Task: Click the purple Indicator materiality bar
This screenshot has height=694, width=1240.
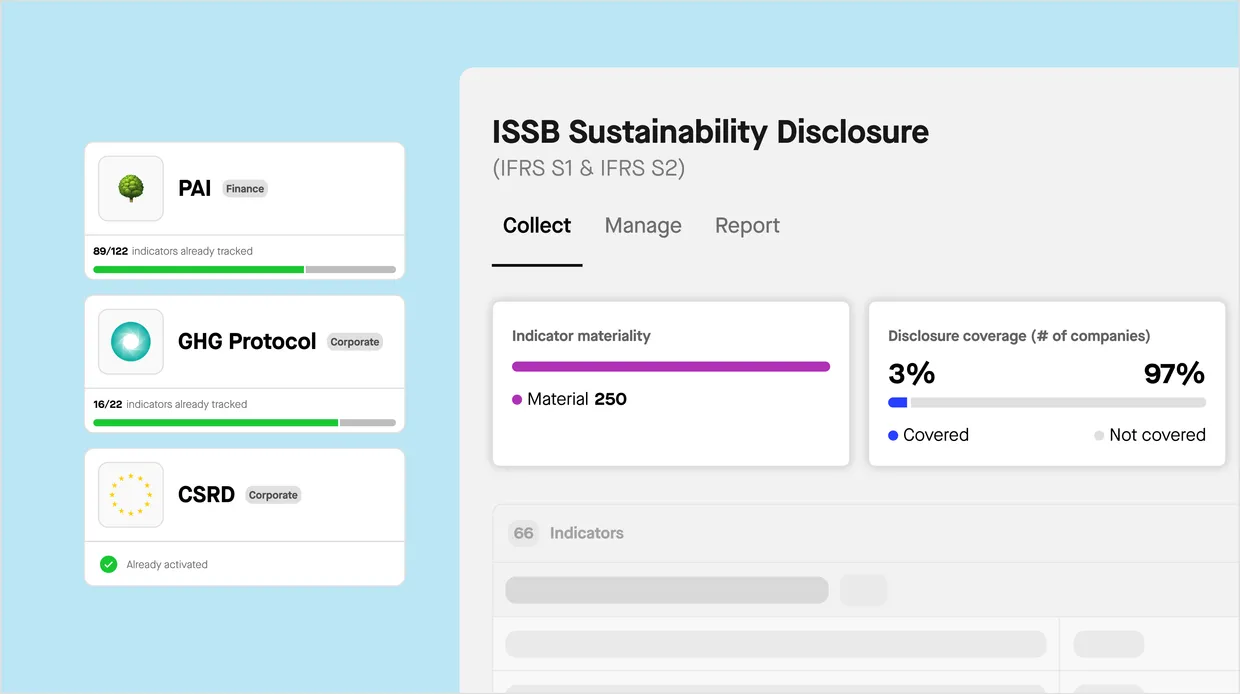Action: pyautogui.click(x=670, y=367)
